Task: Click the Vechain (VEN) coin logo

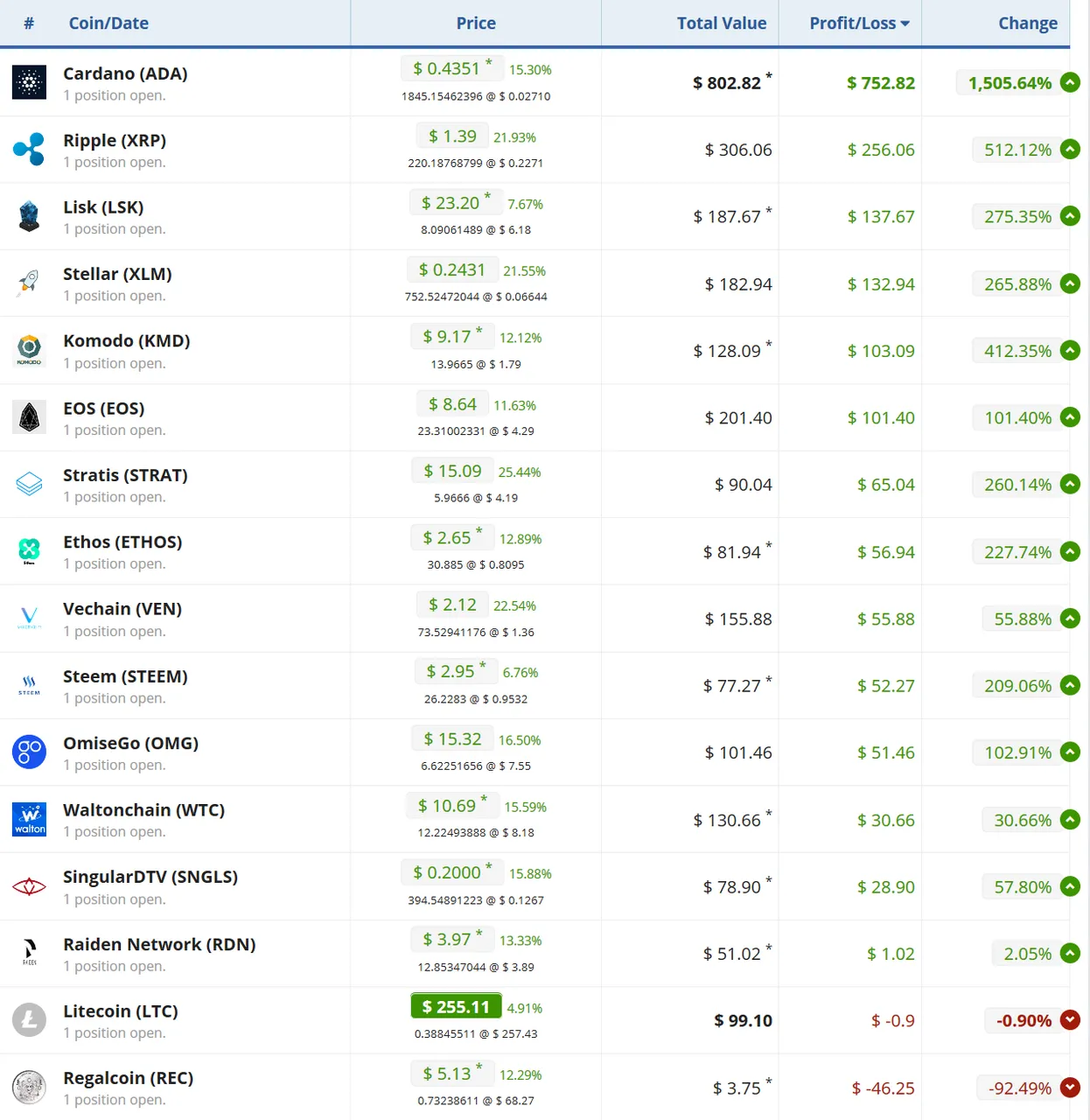Action: click(29, 619)
